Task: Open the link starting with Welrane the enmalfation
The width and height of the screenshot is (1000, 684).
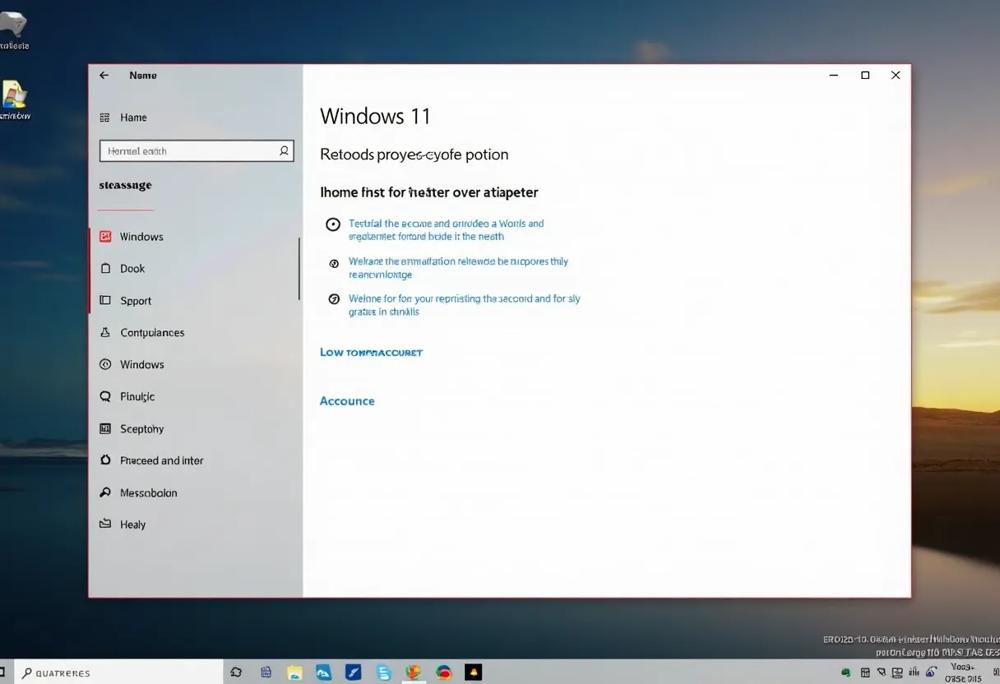Action: (x=458, y=268)
